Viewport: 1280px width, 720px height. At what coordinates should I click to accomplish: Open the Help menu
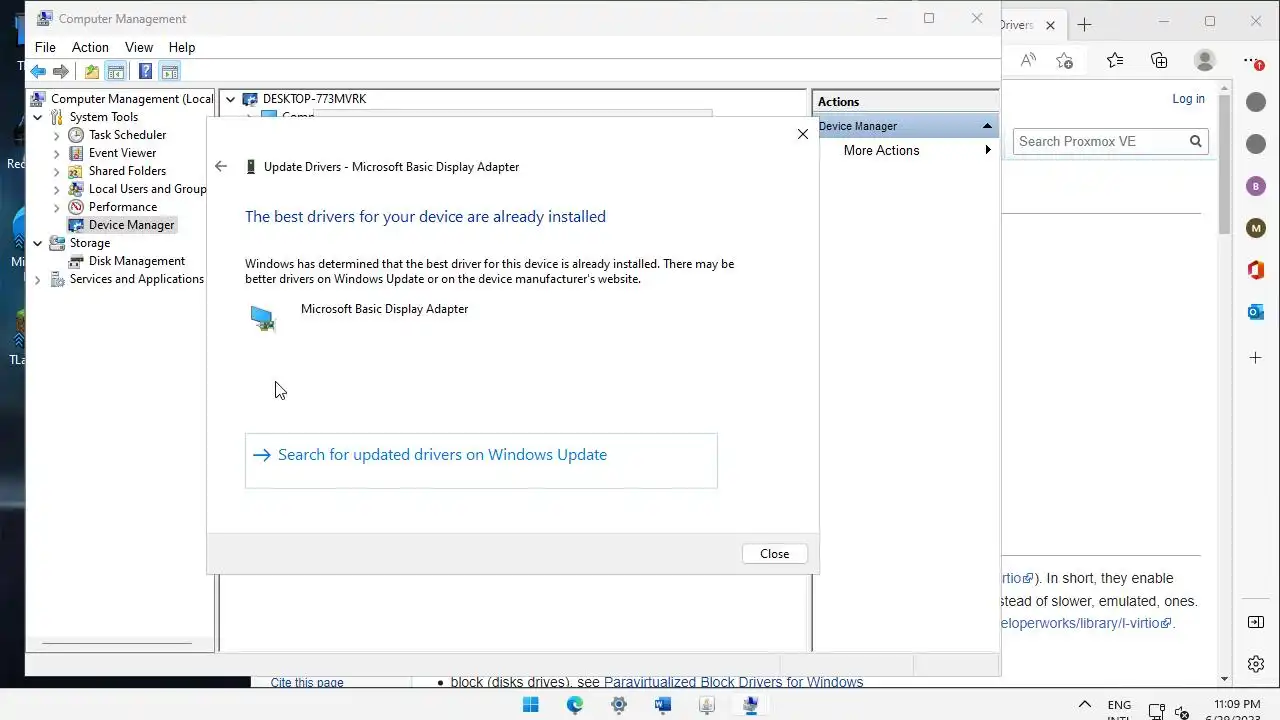click(182, 47)
